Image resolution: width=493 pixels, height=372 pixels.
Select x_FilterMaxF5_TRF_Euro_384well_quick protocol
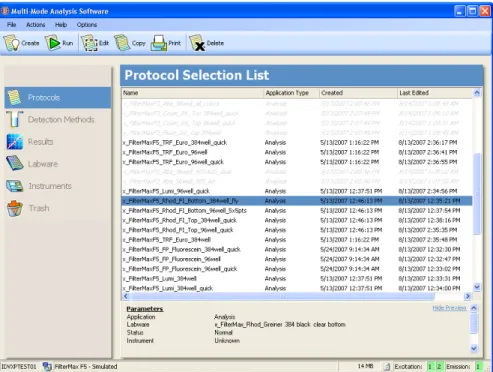point(297,143)
